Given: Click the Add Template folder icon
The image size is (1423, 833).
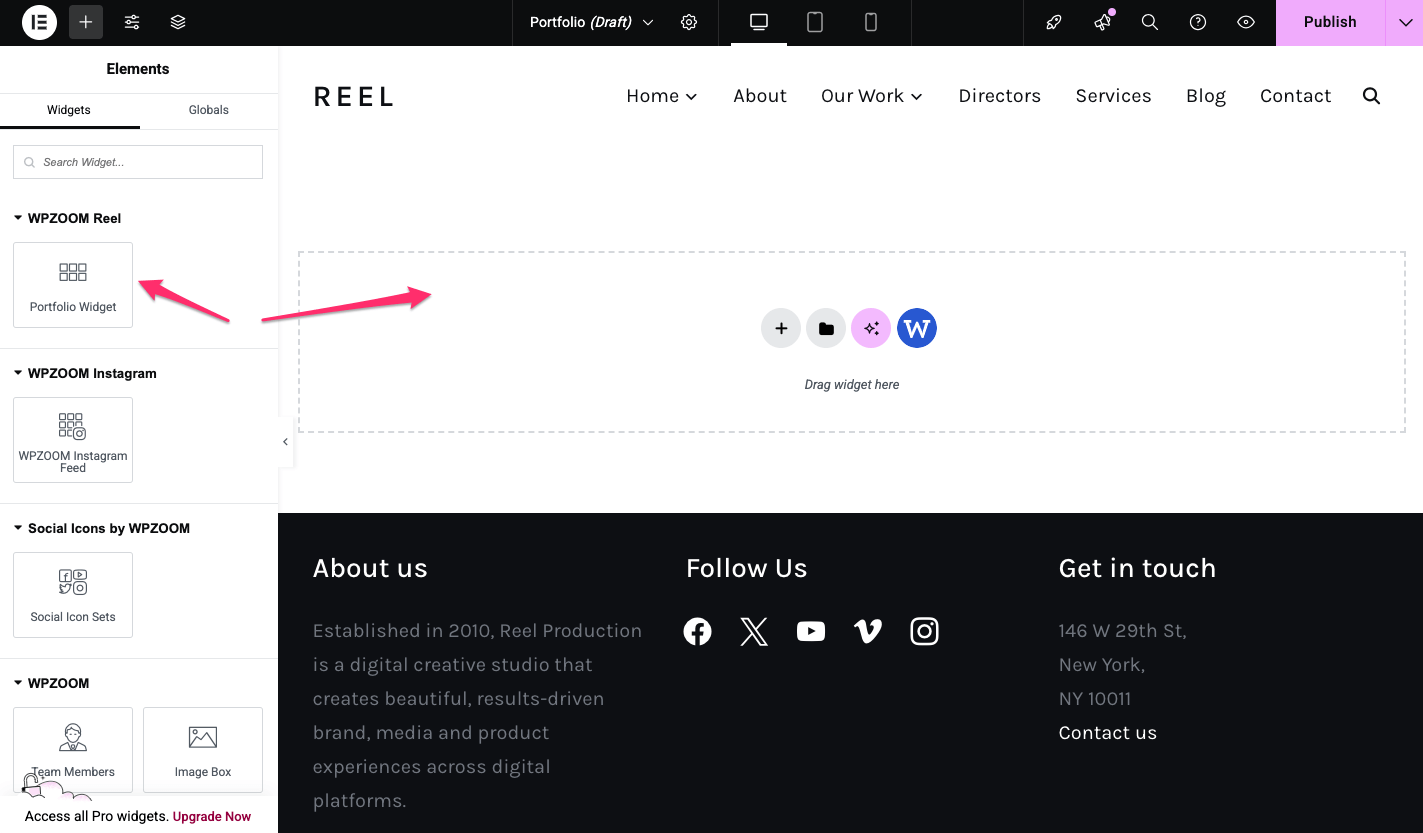Looking at the screenshot, I should pyautogui.click(x=826, y=328).
